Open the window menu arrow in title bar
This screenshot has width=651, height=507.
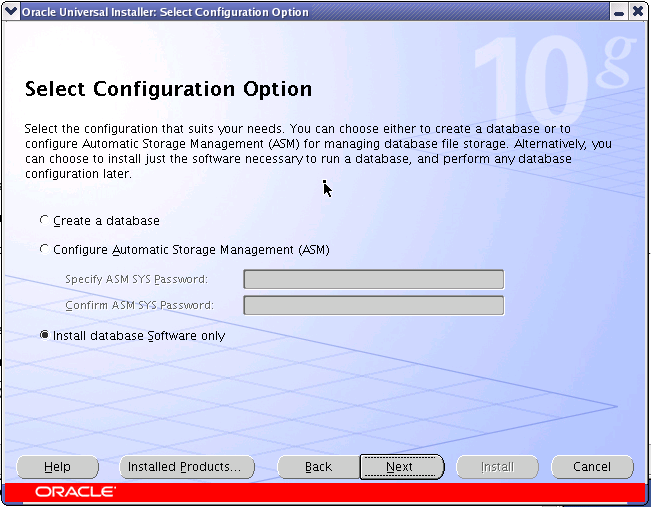coord(11,11)
